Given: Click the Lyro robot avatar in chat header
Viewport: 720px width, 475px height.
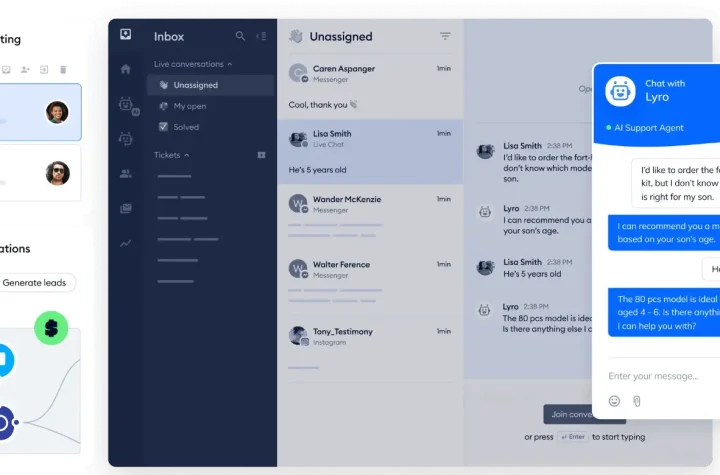Looking at the screenshot, I should pyautogui.click(x=621, y=91).
